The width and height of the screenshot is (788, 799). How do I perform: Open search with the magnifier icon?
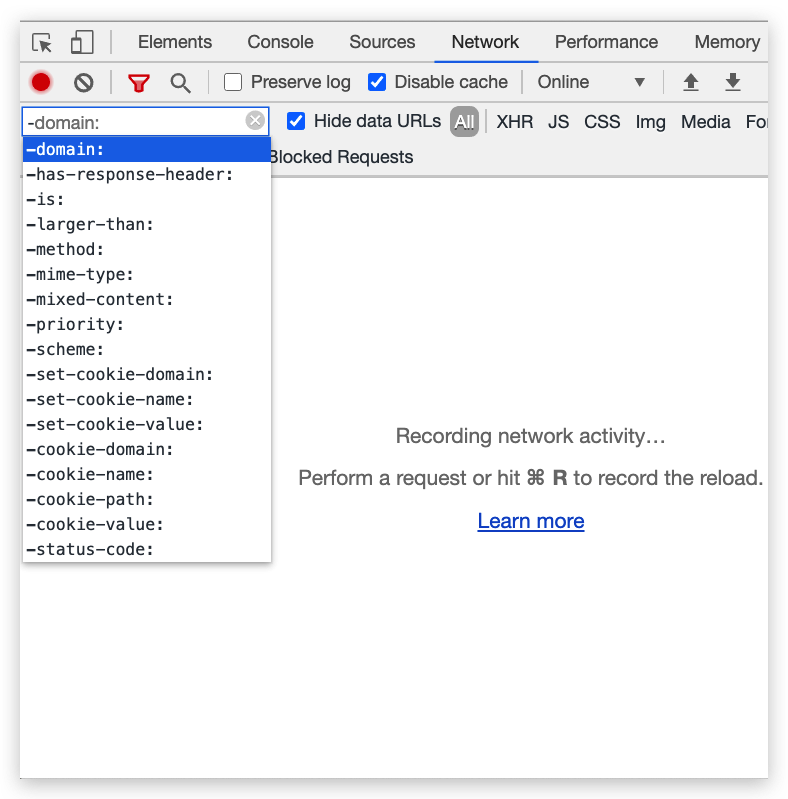180,83
